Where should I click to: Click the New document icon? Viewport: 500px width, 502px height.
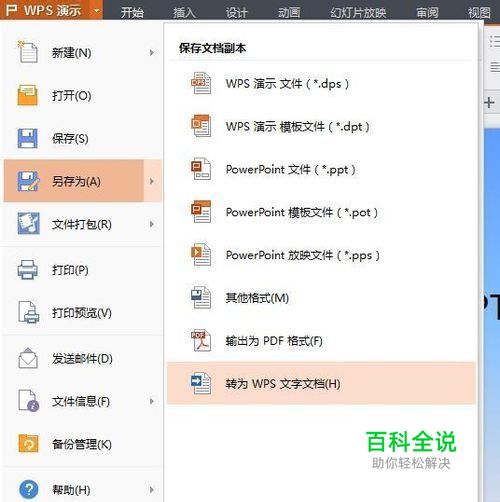pos(28,52)
